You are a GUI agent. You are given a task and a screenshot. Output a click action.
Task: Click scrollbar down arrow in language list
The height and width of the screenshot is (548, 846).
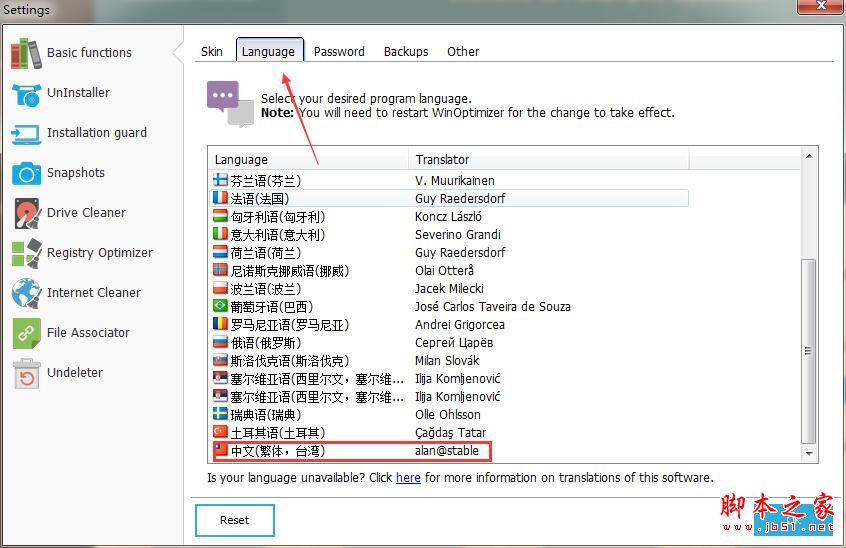point(809,453)
